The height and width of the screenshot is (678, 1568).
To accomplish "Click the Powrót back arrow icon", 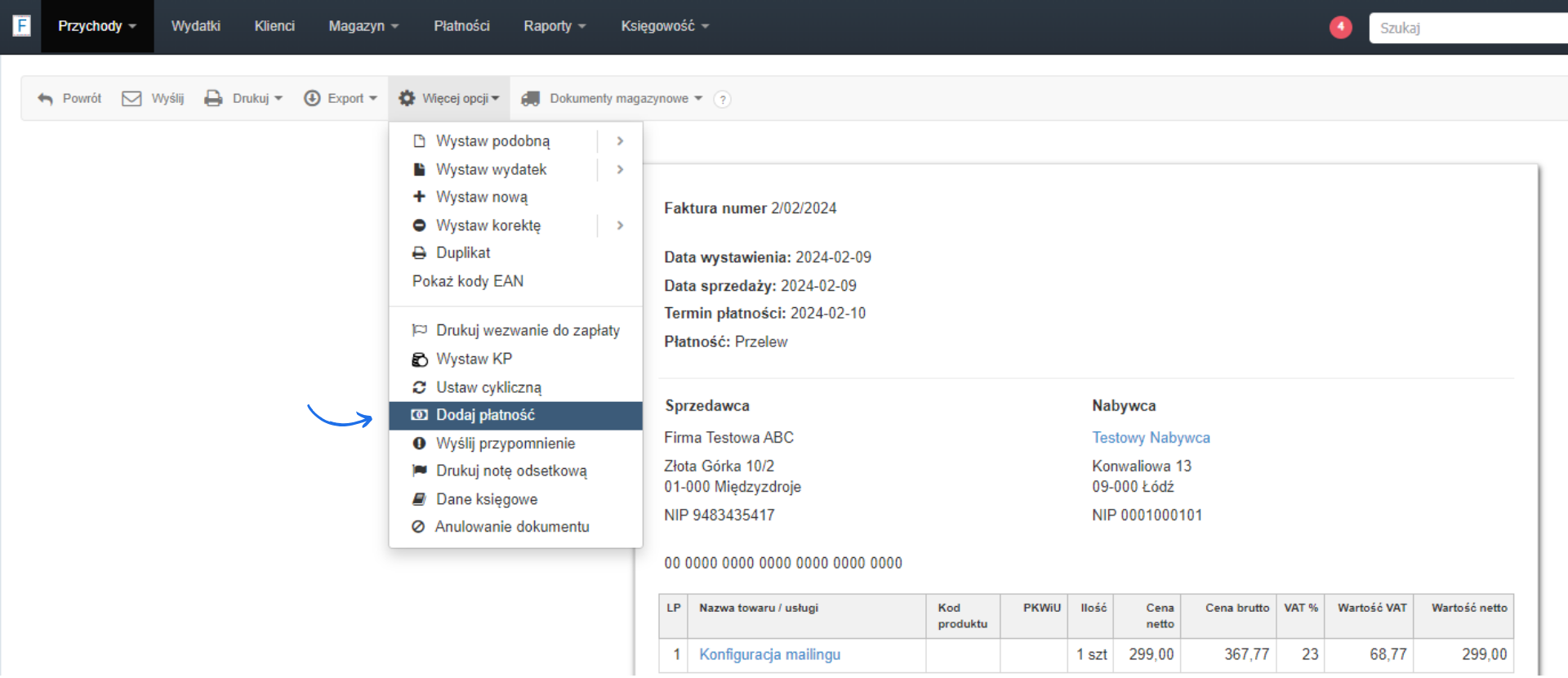I will pos(45,99).
